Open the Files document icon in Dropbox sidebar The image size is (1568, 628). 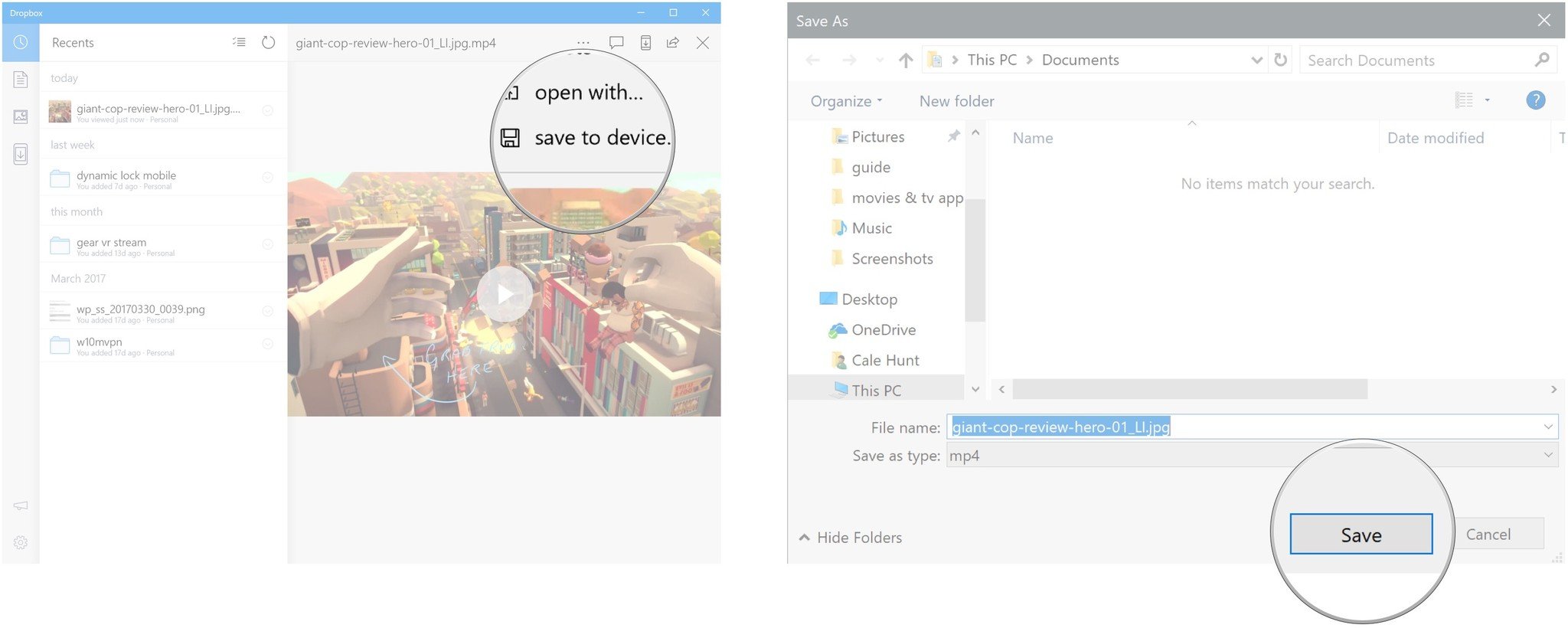click(x=21, y=79)
